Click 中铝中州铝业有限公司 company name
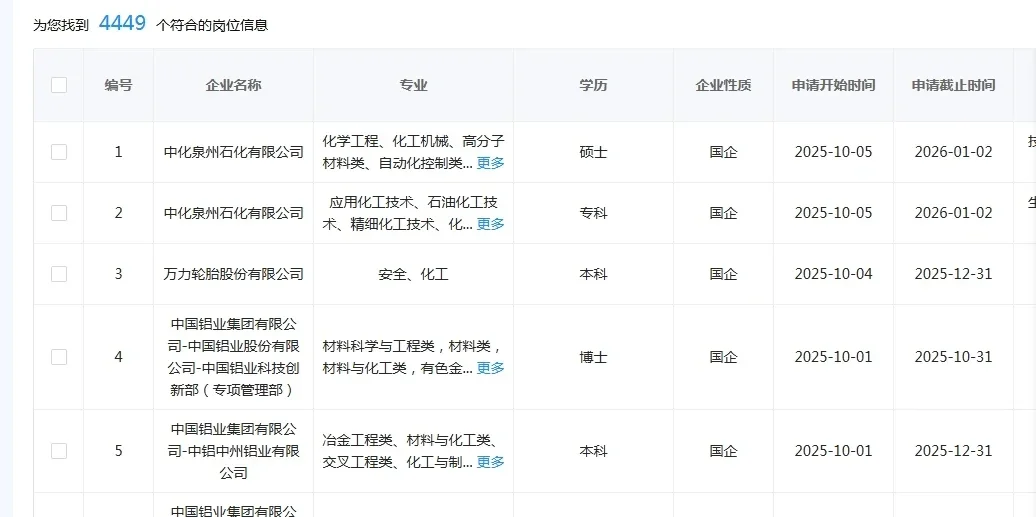Image resolution: width=1036 pixels, height=517 pixels. 233,451
